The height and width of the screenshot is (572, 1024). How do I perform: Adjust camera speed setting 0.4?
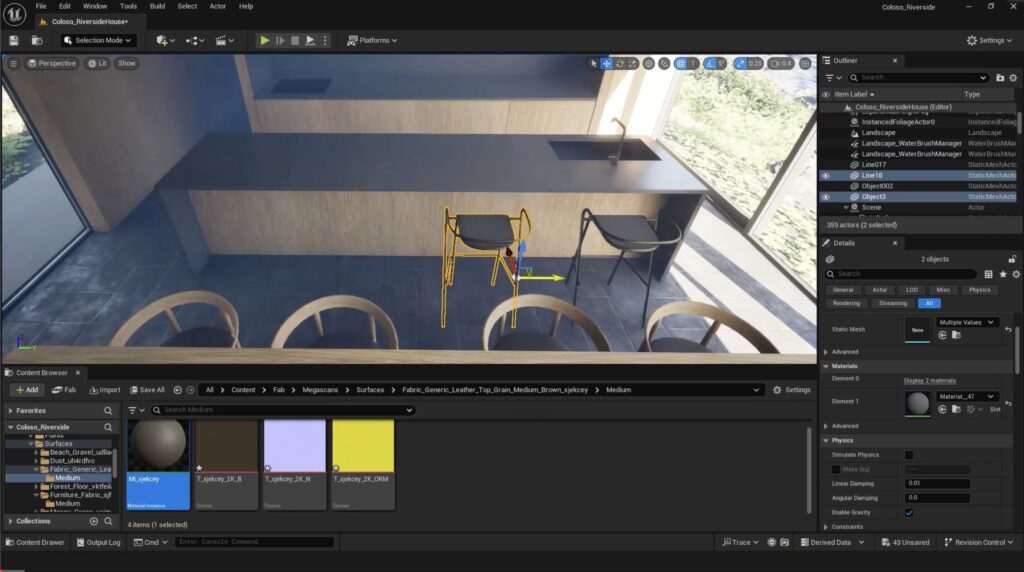[x=781, y=63]
